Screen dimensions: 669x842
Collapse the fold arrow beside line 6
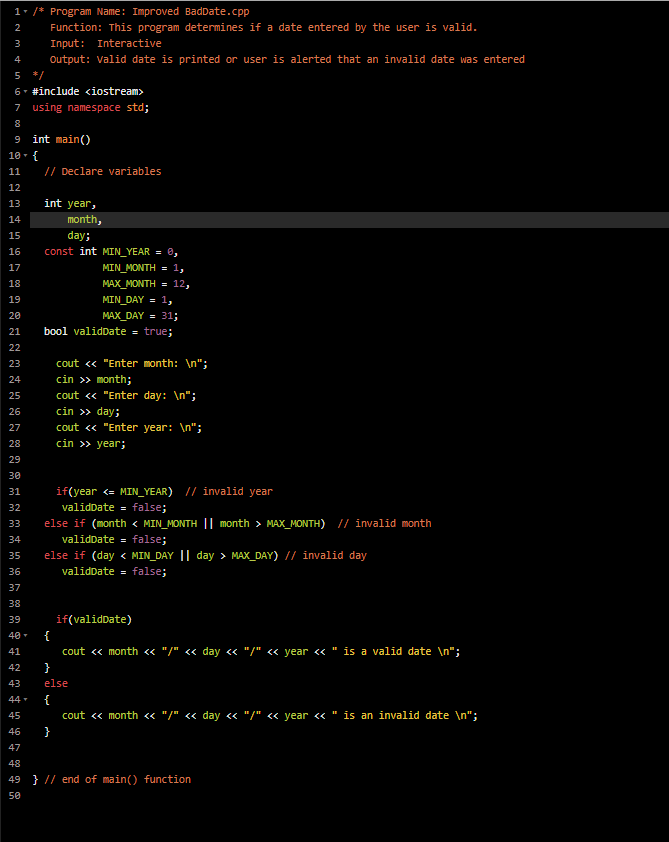[x=25, y=91]
